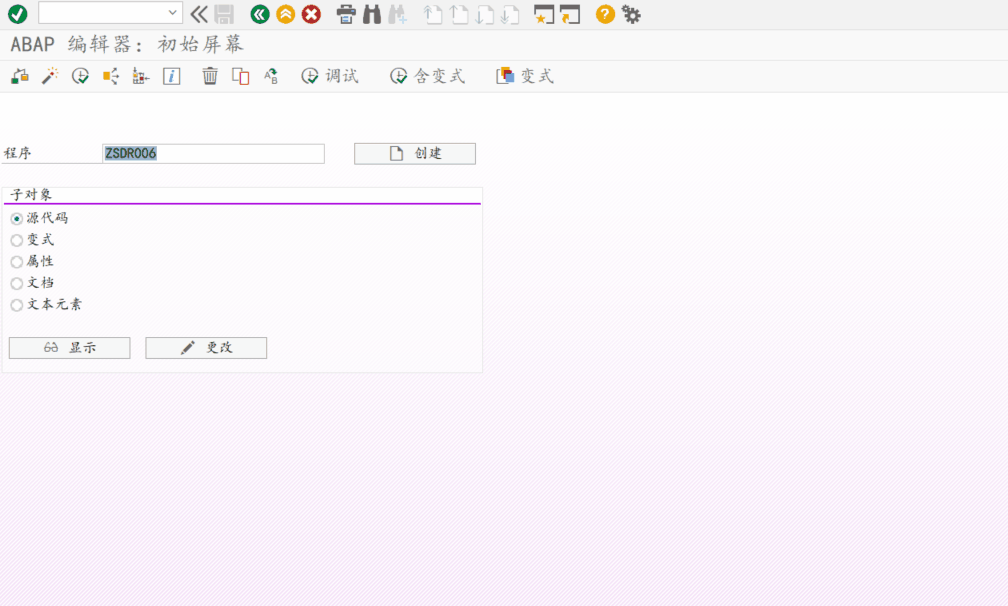Click the green checkmark Enter icon
The width and height of the screenshot is (1008, 606).
(x=14, y=14)
